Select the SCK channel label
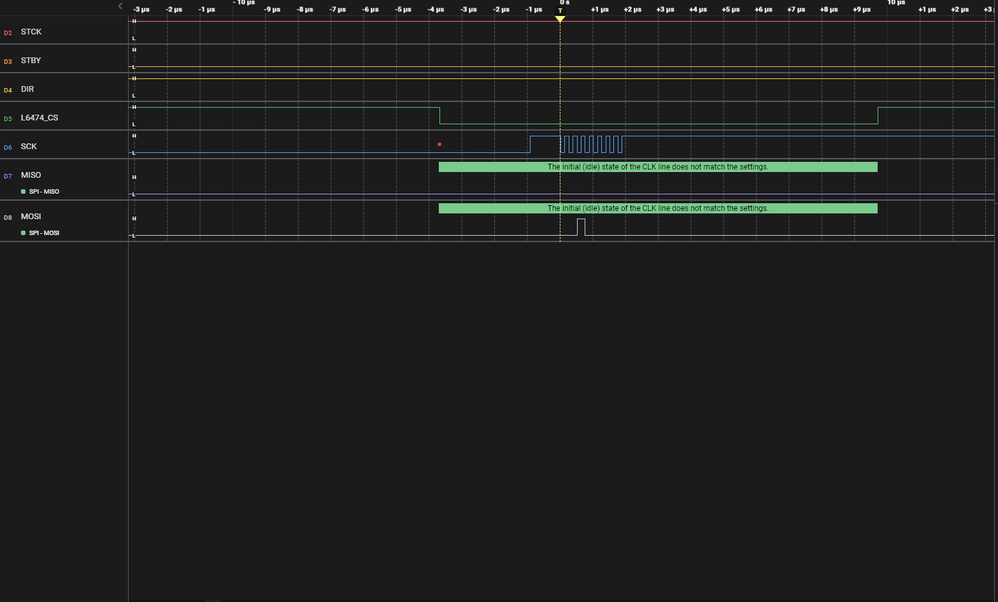998x602 pixels. [29, 146]
